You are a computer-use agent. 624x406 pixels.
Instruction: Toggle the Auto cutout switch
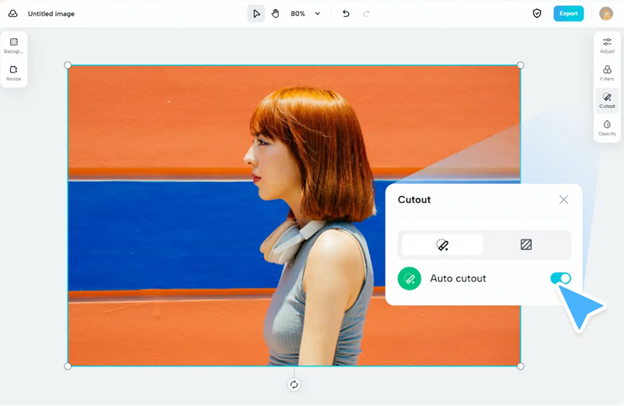click(x=561, y=278)
